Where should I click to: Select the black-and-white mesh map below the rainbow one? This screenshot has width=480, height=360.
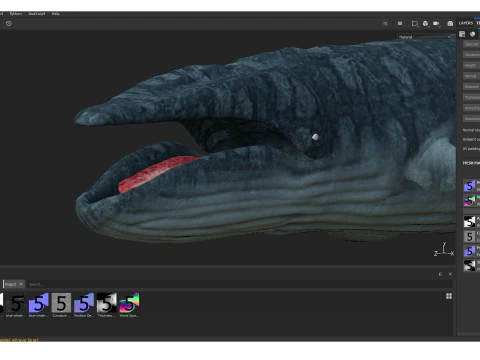470,222
